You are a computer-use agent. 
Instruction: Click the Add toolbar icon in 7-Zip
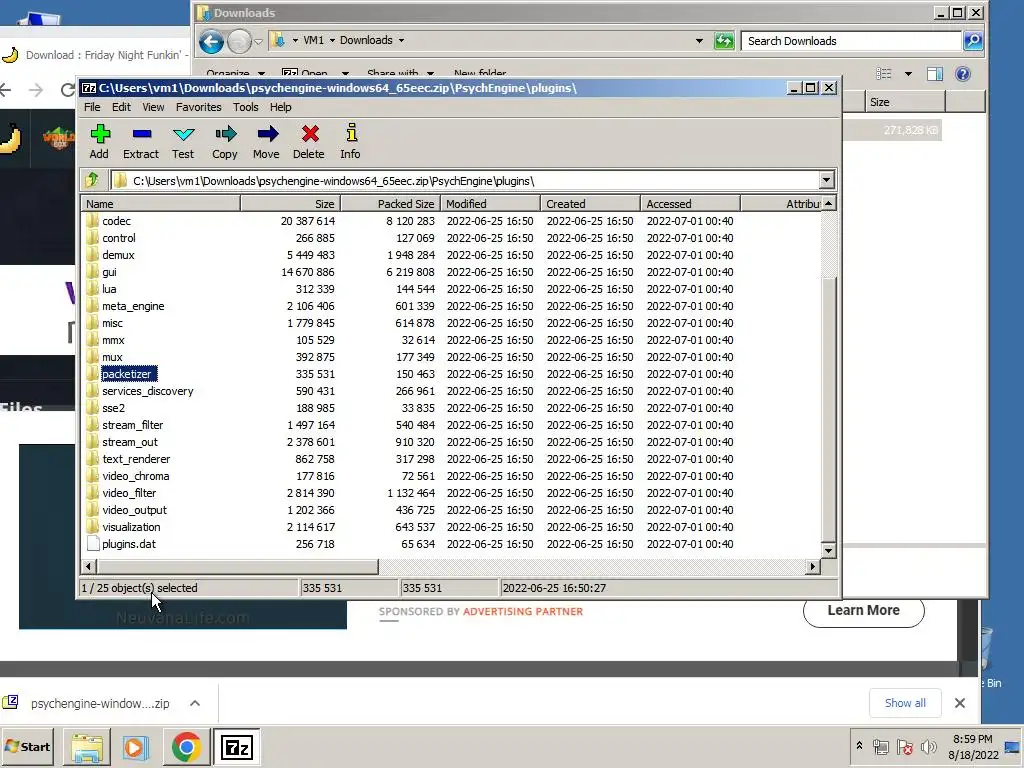(99, 134)
